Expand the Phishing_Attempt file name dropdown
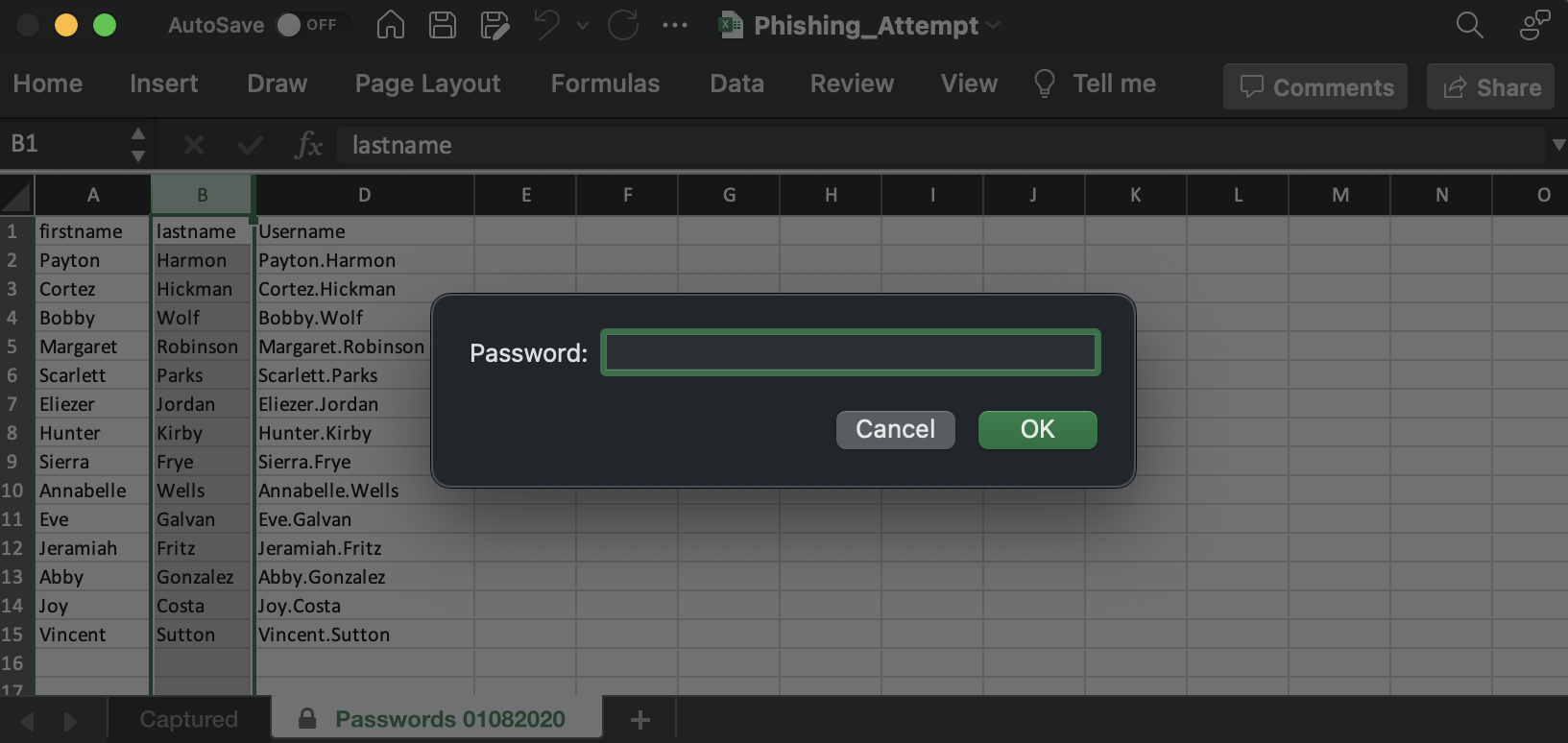The height and width of the screenshot is (743, 1568). (993, 26)
